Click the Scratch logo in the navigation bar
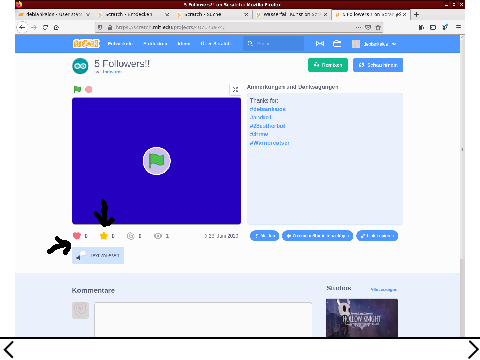This screenshot has width=480, height=360. coord(86,44)
